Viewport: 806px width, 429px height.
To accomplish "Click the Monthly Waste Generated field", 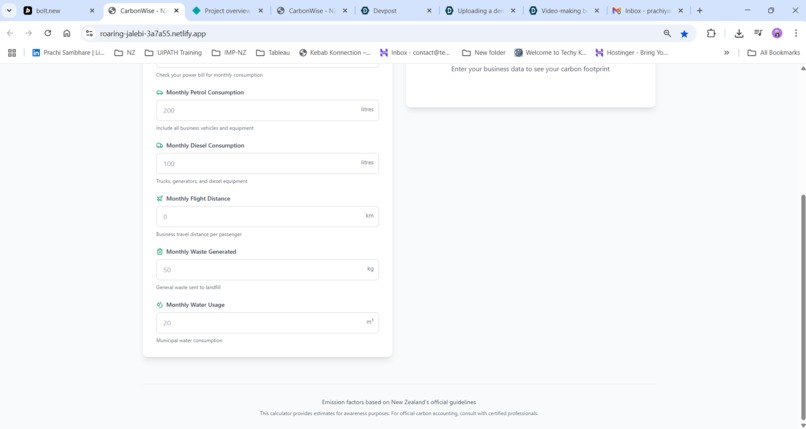I will click(267, 270).
